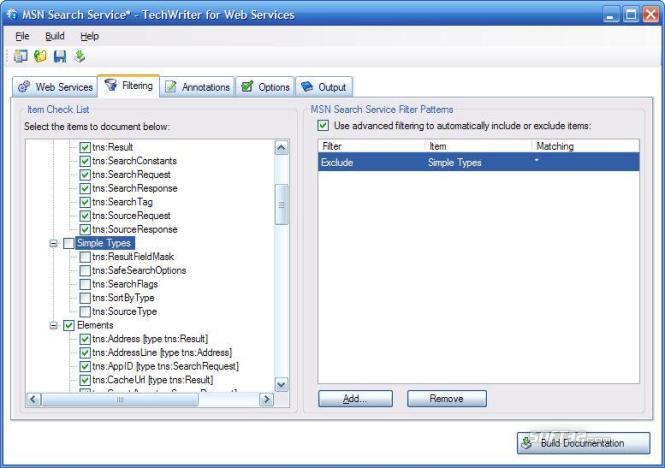
Task: Click the tree's scroll down arrow
Action: coord(282,384)
